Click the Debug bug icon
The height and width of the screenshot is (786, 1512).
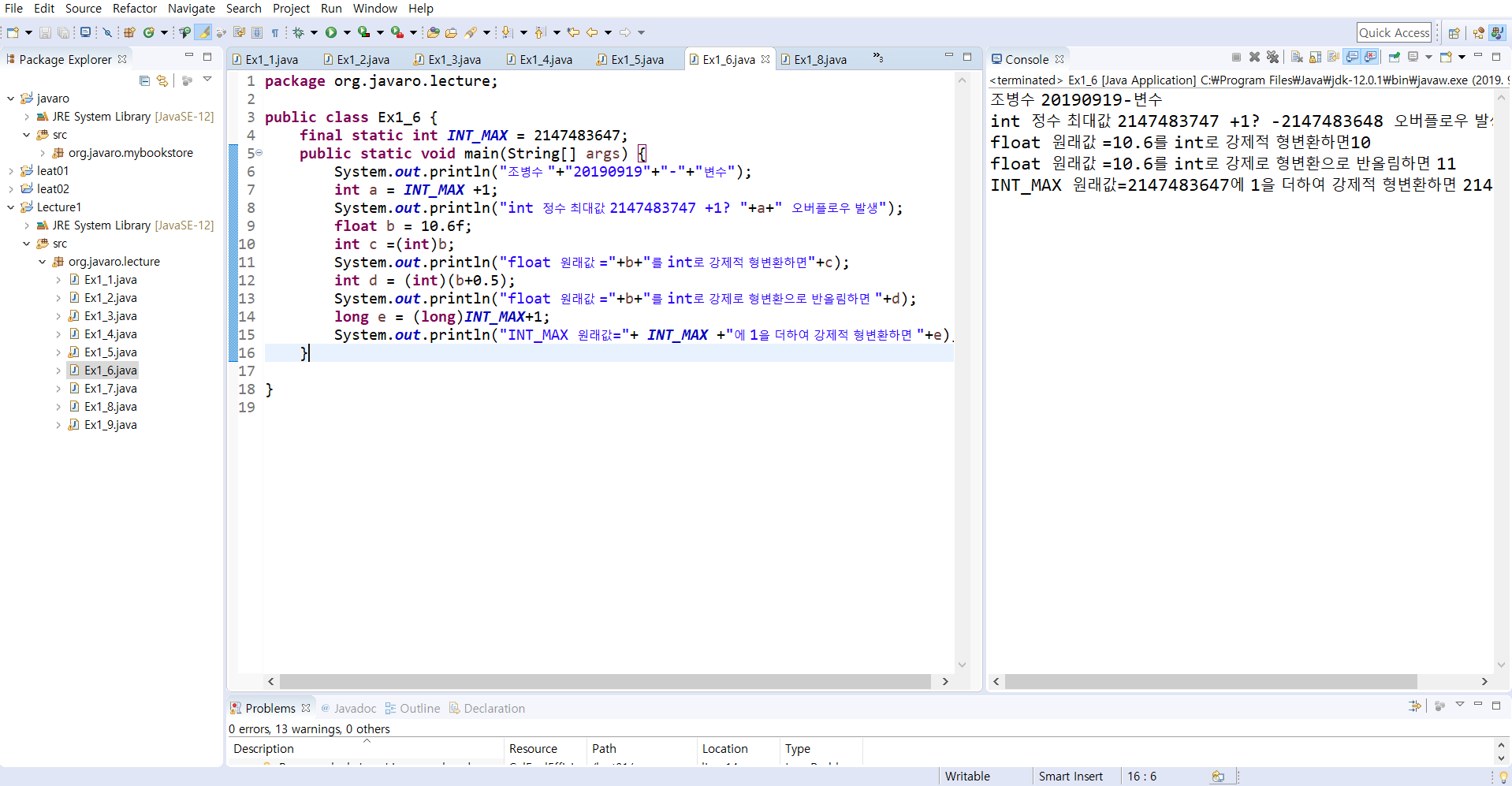pyautogui.click(x=298, y=32)
